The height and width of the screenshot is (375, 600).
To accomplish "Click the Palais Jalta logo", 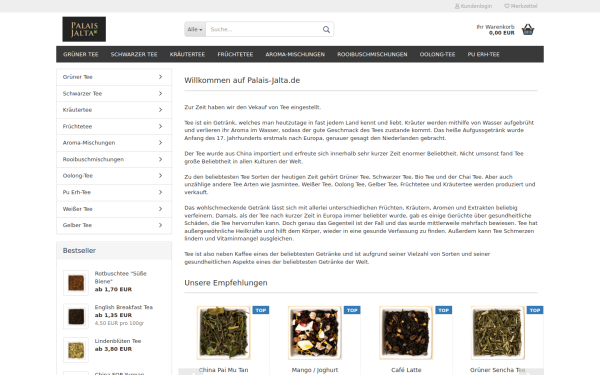I will pyautogui.click(x=84, y=29).
